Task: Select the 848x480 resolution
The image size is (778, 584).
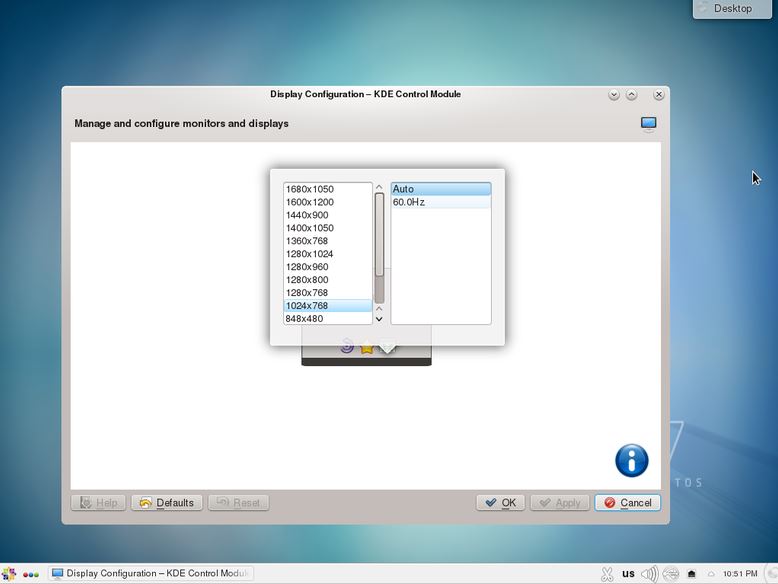Action: [x=327, y=319]
